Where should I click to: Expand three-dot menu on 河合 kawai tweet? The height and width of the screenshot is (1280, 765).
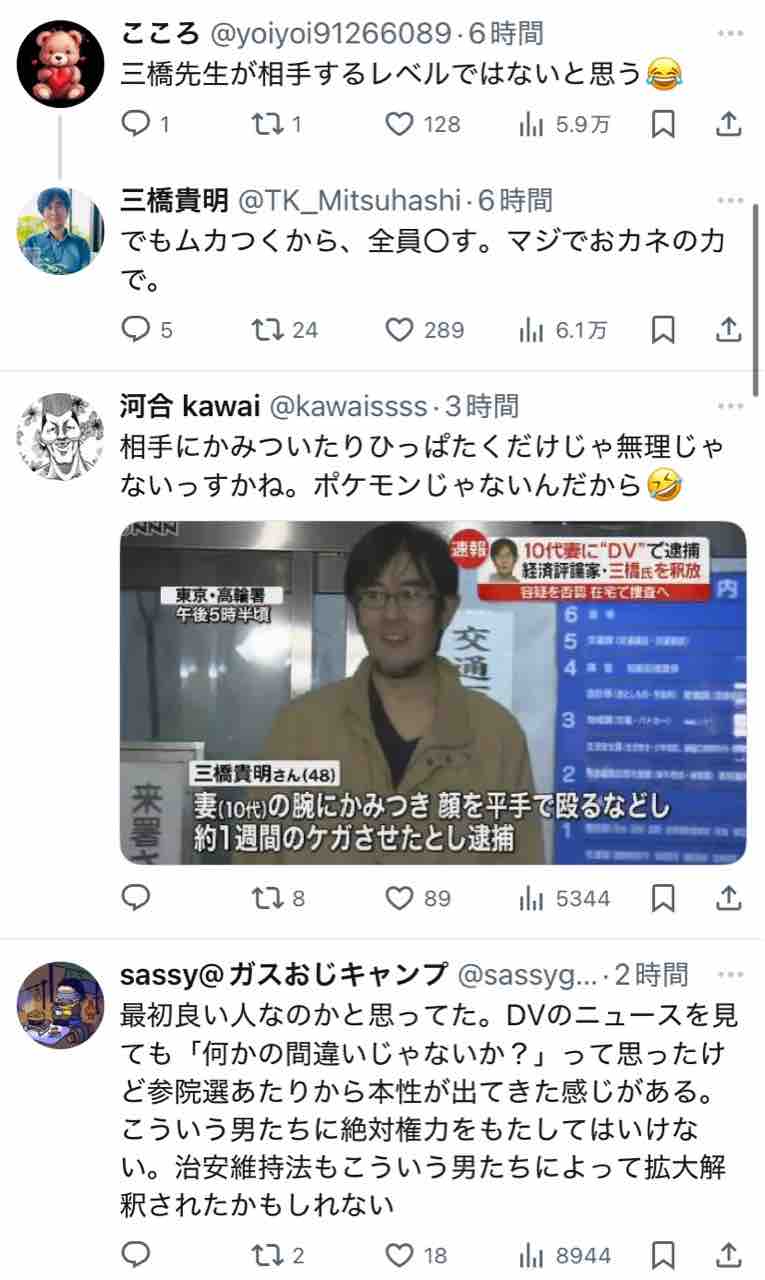pos(730,406)
